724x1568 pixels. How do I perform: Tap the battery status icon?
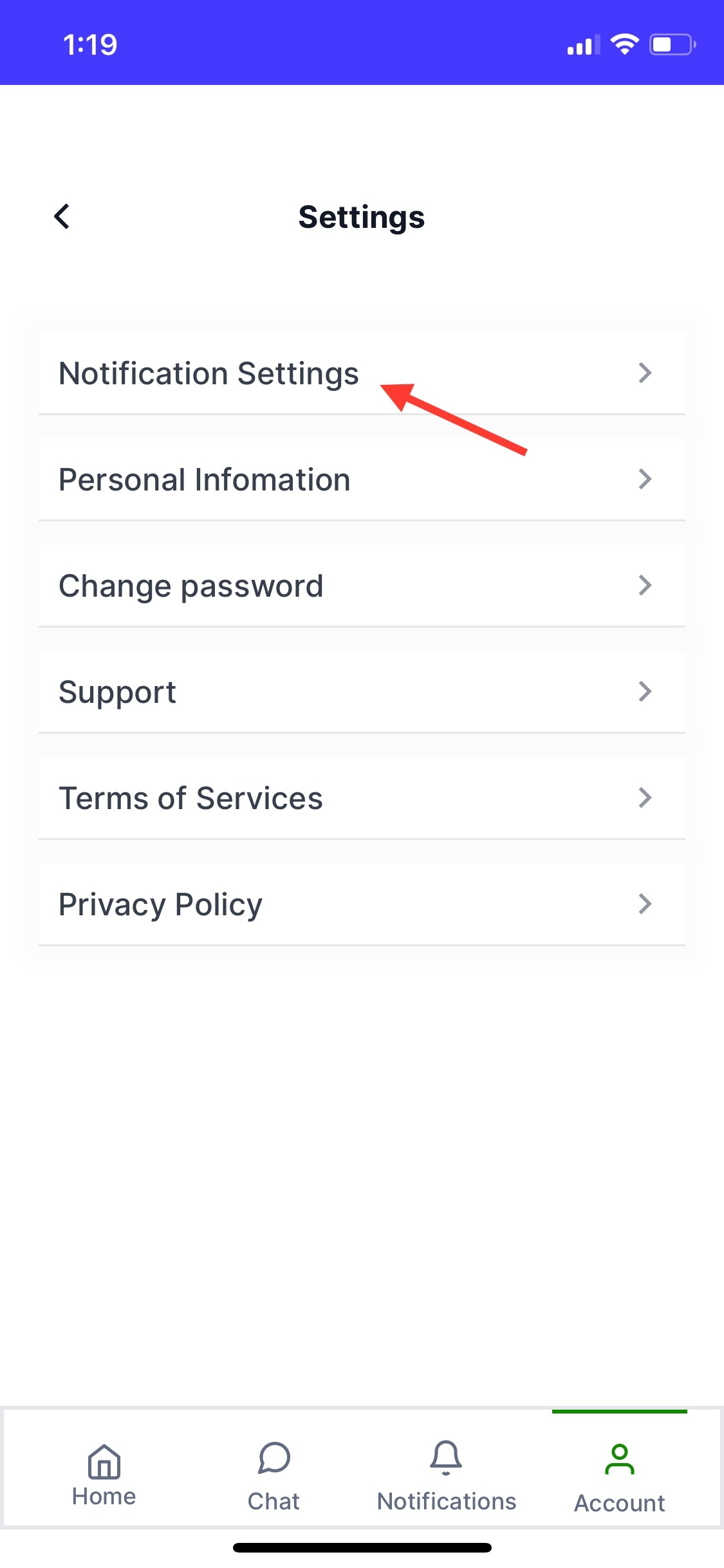[x=672, y=44]
